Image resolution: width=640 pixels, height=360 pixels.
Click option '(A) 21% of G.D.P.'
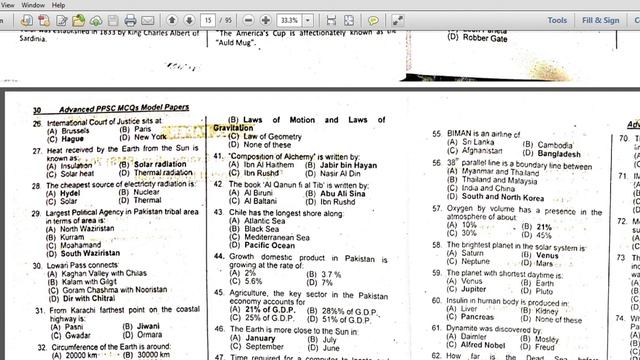[x=262, y=309]
